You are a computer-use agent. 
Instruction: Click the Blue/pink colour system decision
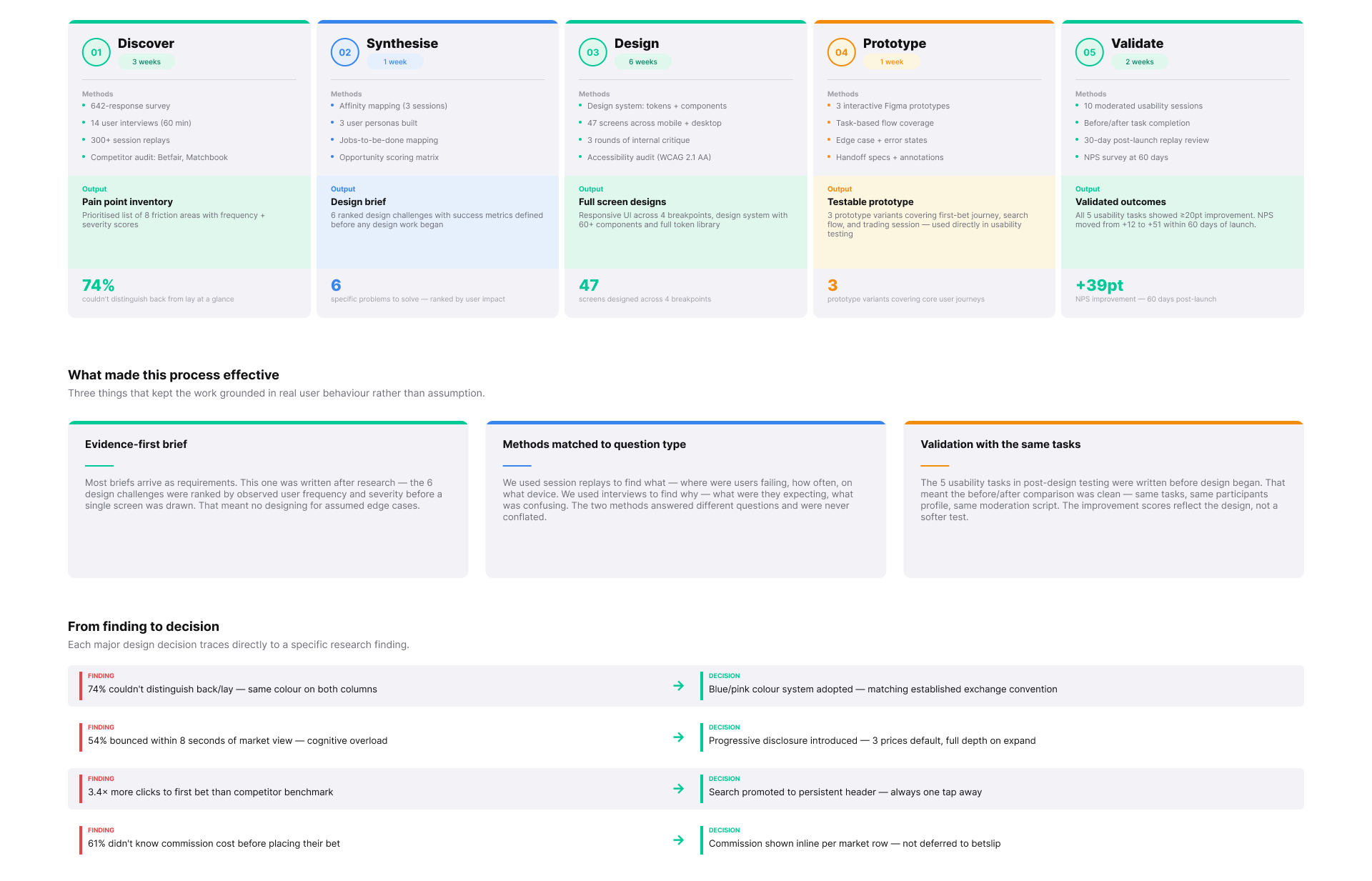[x=883, y=690]
